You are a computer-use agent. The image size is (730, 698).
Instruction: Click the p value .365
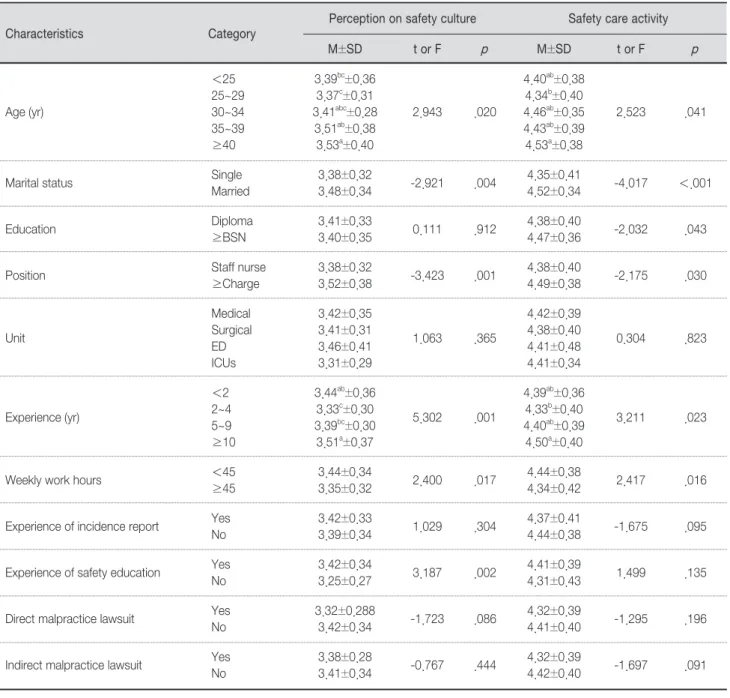[485, 338]
